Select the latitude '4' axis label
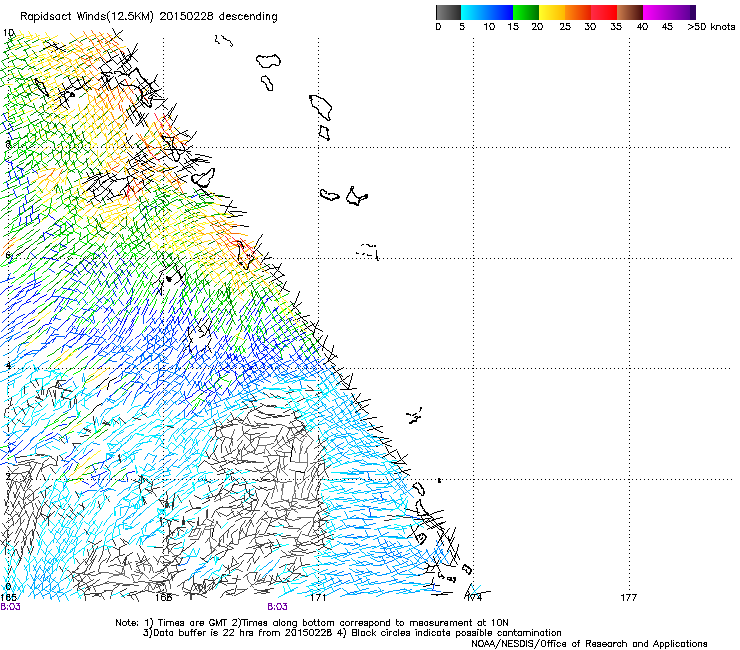 coord(8,366)
